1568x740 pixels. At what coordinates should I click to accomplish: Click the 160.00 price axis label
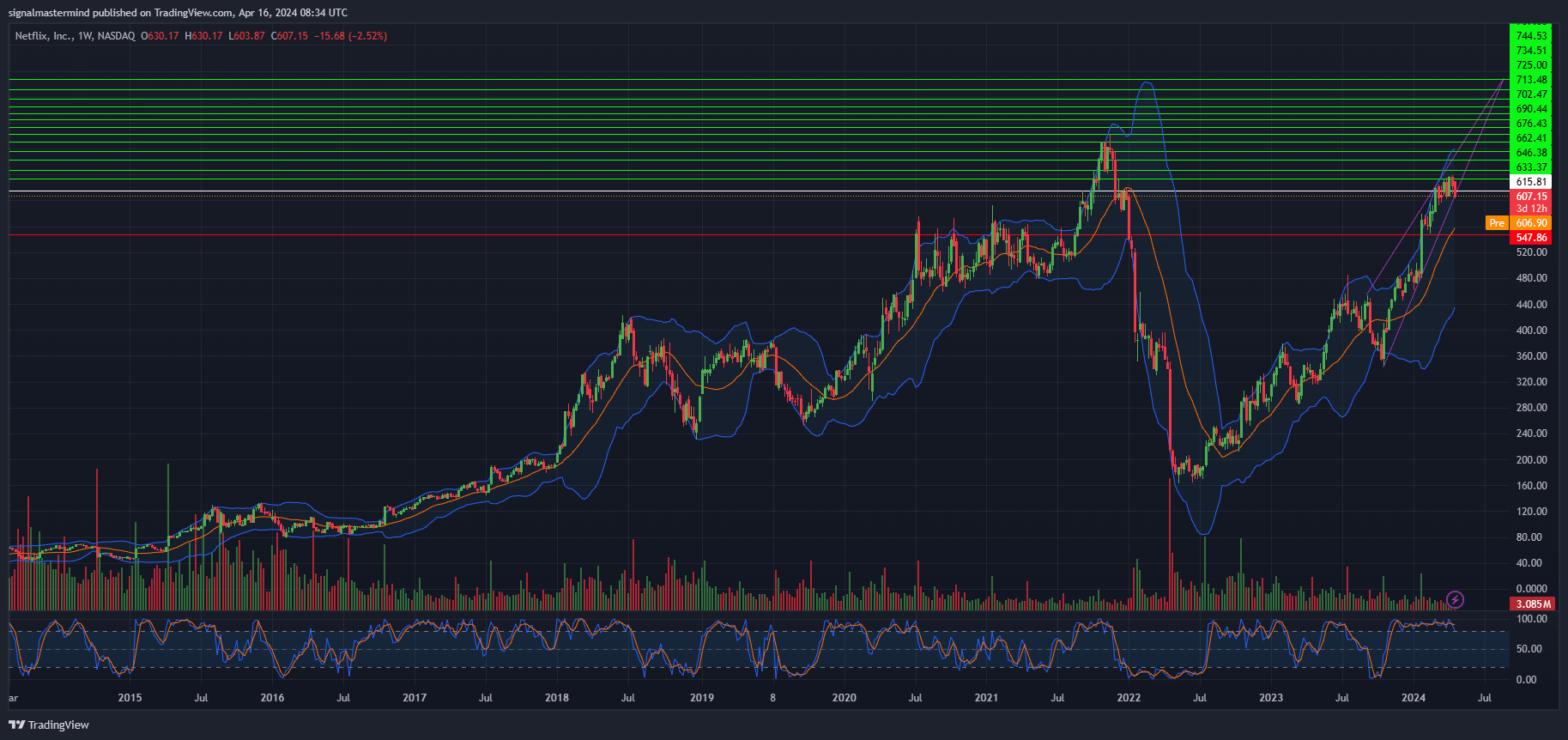(1531, 486)
